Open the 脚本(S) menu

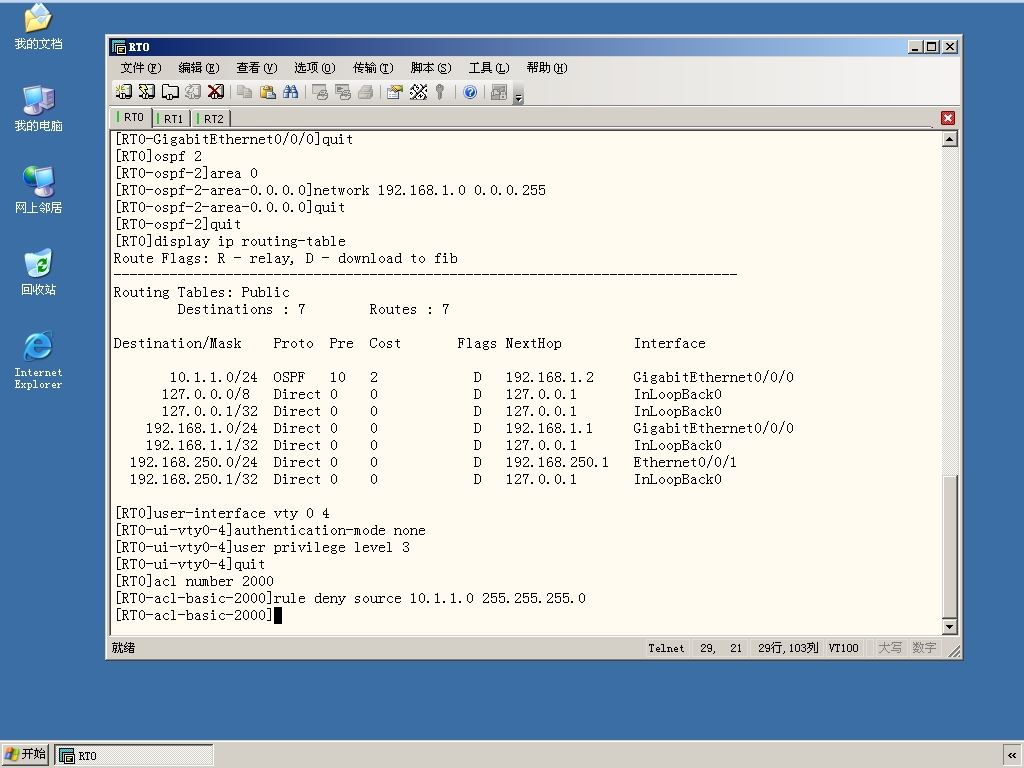pyautogui.click(x=431, y=68)
